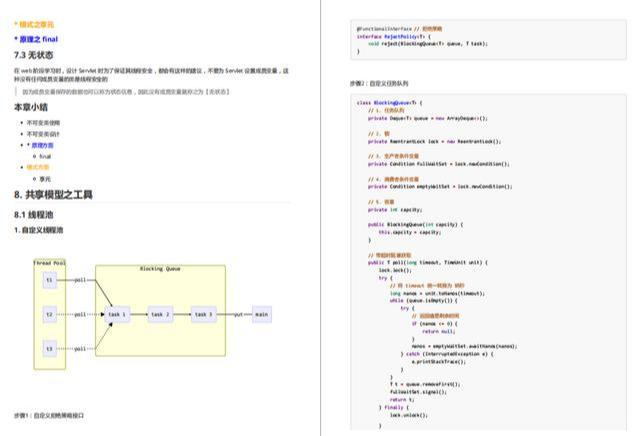Click the 'class BlockingQueue<T> {' code line
The height and width of the screenshot is (436, 640).
(389, 103)
